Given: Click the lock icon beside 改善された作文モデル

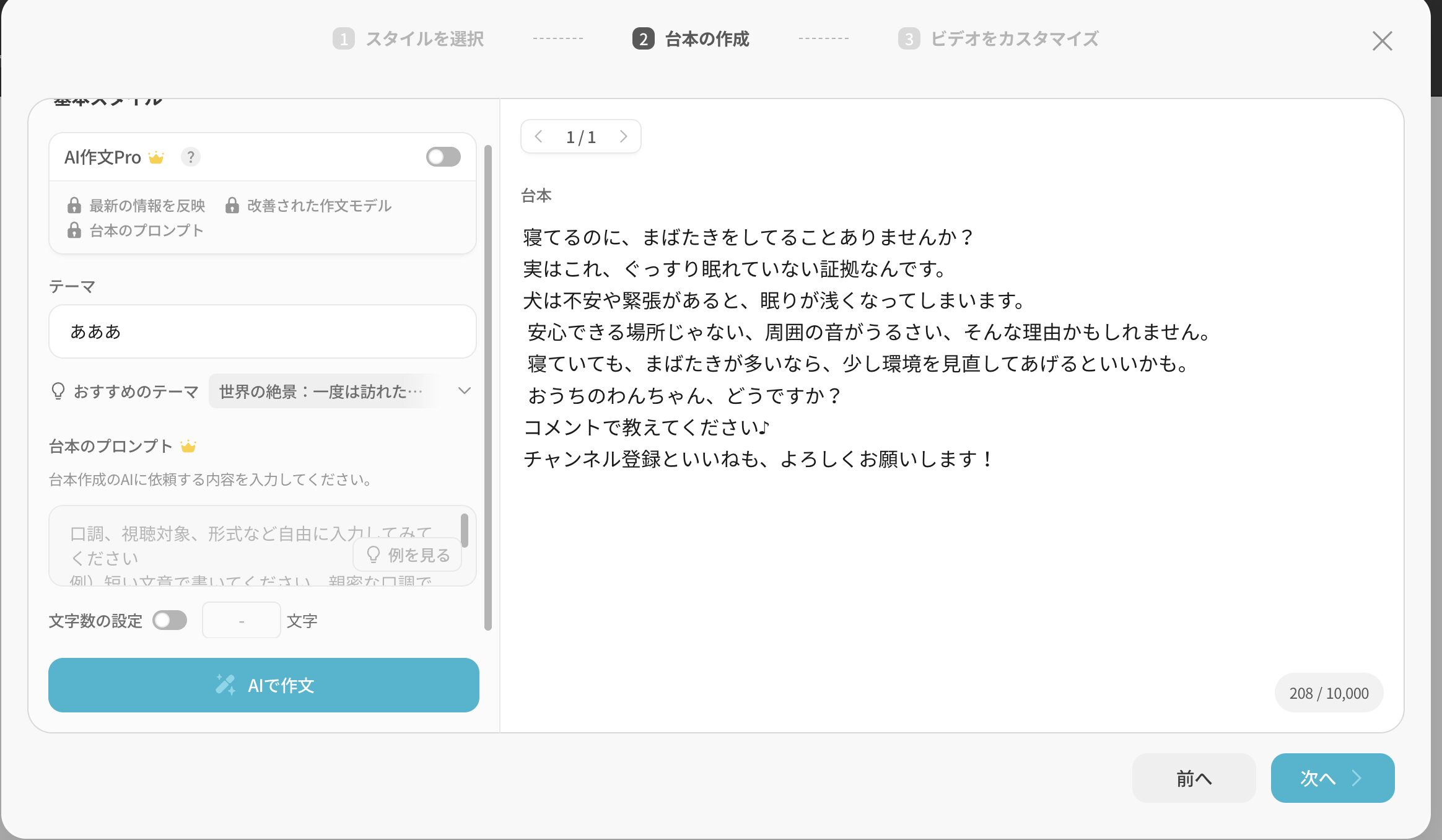Looking at the screenshot, I should (232, 205).
